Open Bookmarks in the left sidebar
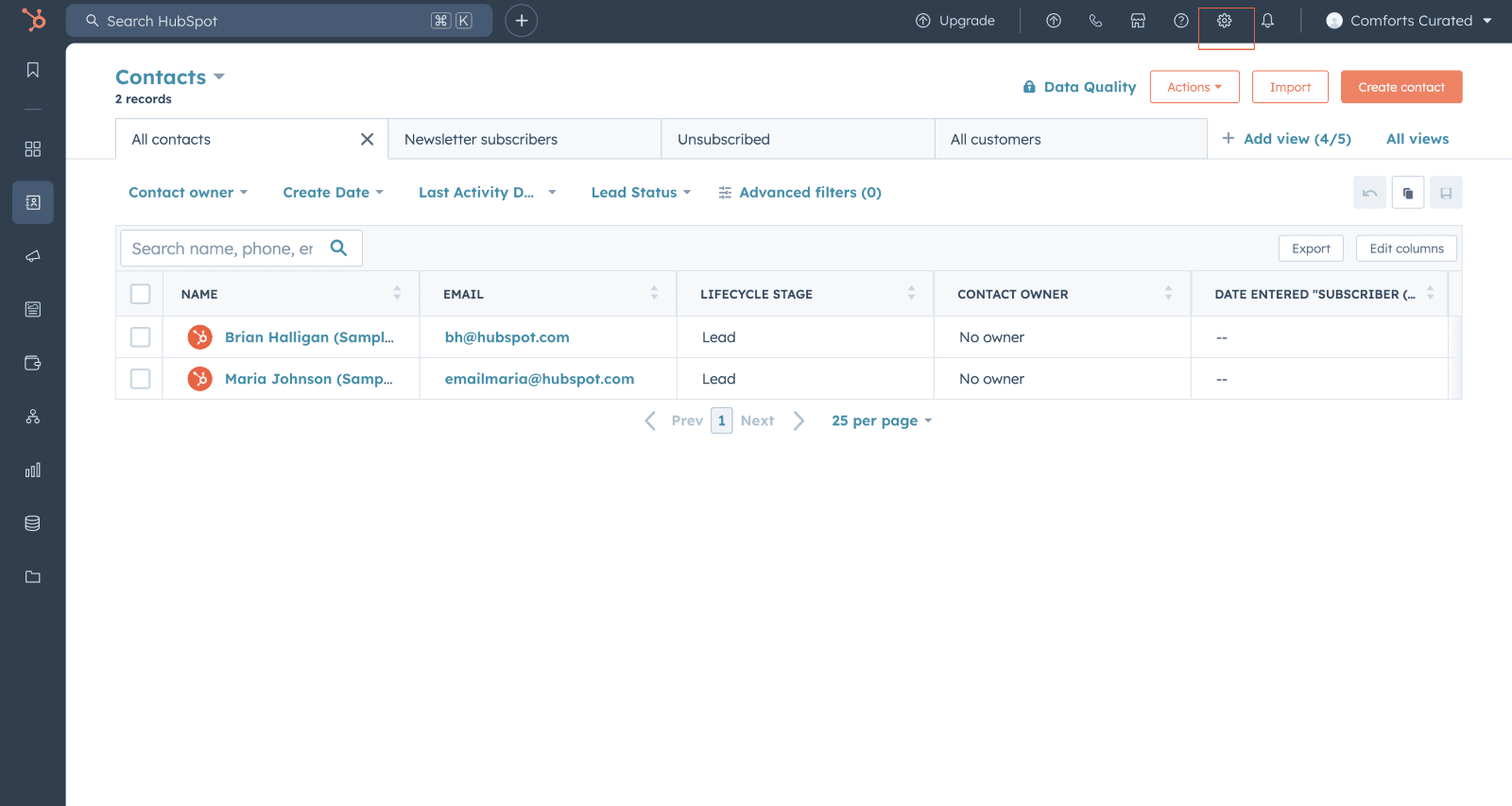Image resolution: width=1512 pixels, height=806 pixels. (33, 70)
